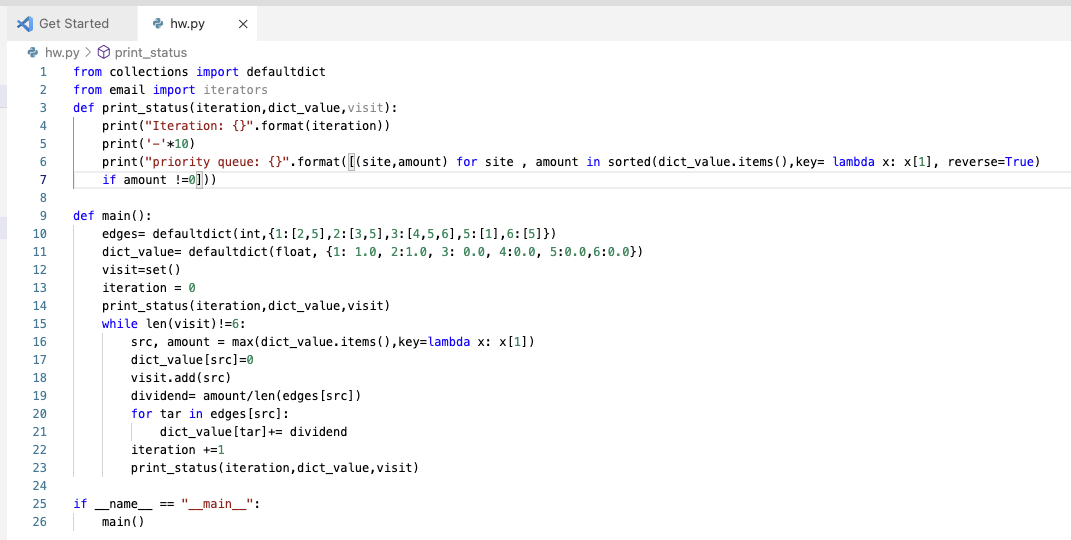1071x540 pixels.
Task: Click the VS Code logo on Get Started tab
Action: pyautogui.click(x=25, y=23)
